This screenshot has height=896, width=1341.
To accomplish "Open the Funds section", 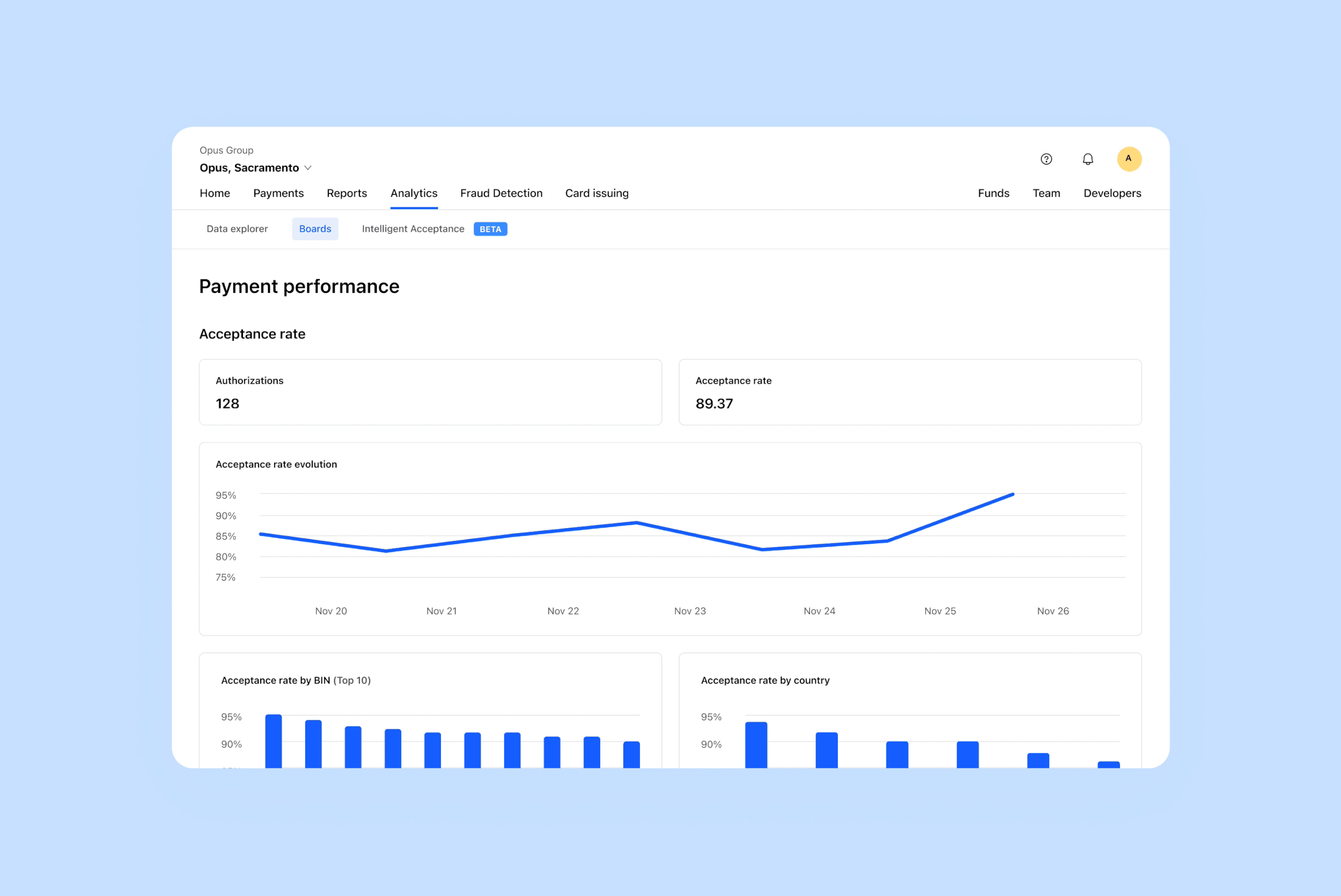I will [993, 193].
